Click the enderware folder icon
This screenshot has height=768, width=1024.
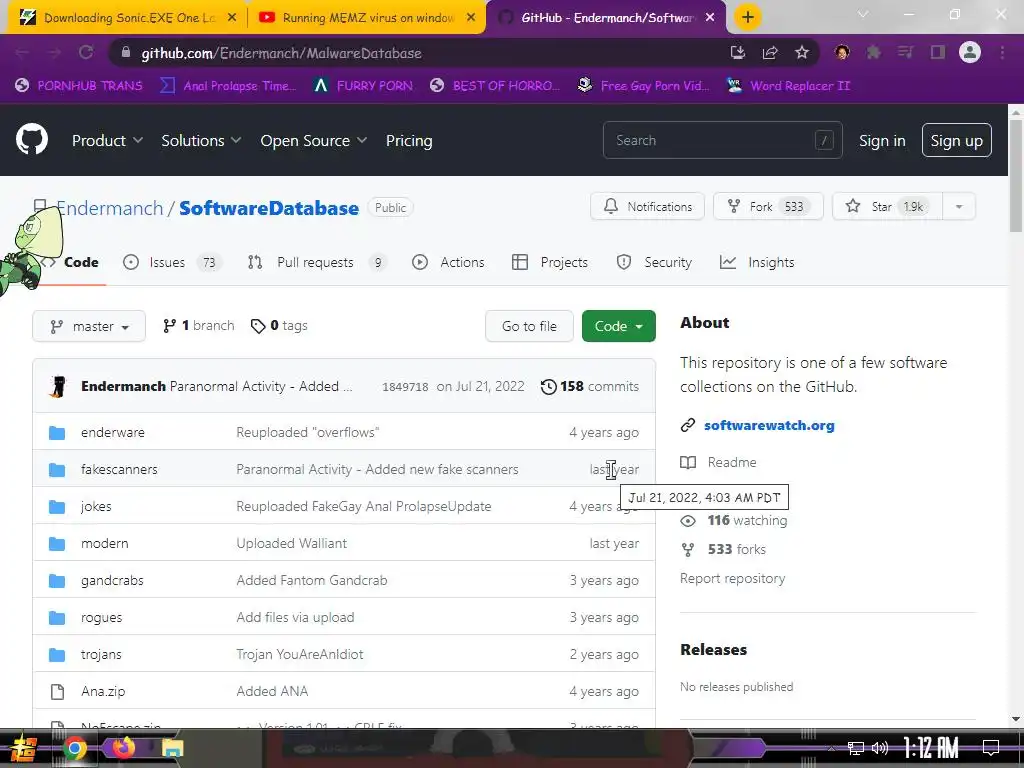(x=57, y=432)
